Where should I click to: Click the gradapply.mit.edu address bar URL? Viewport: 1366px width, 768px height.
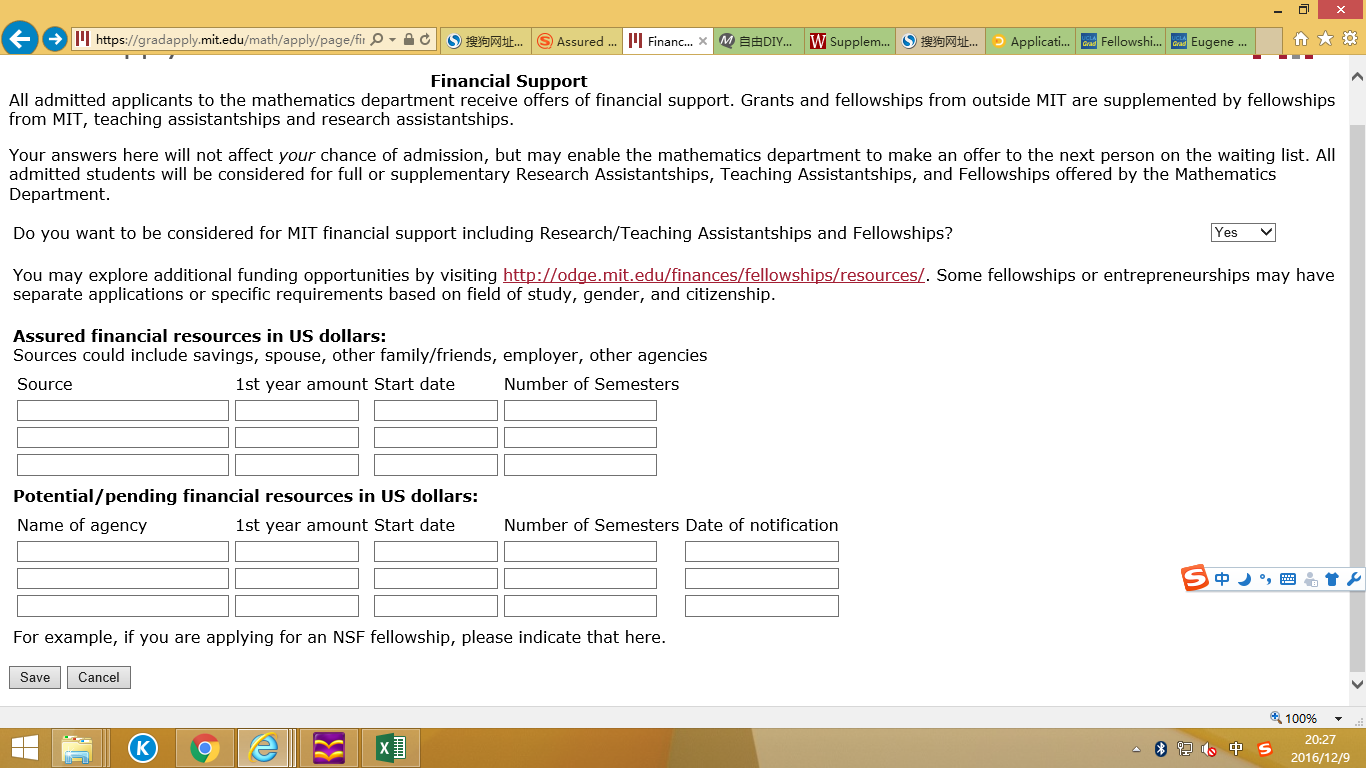(230, 40)
